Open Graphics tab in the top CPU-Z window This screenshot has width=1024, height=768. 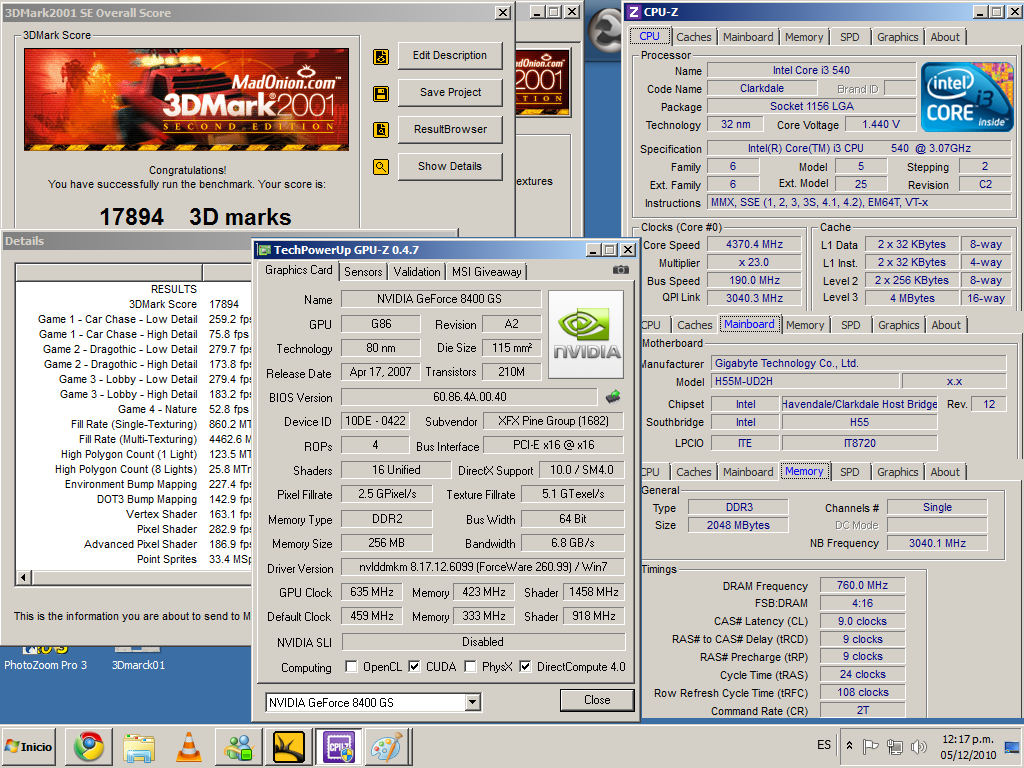[x=897, y=37]
